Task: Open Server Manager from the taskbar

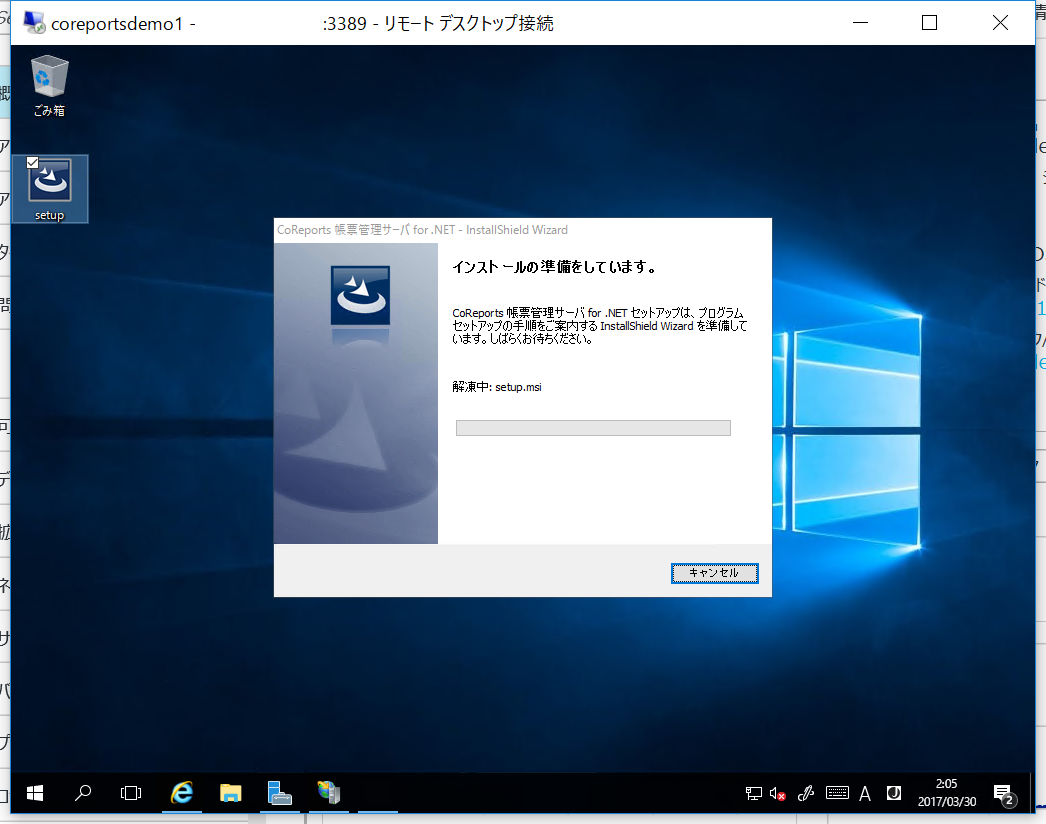Action: 280,793
